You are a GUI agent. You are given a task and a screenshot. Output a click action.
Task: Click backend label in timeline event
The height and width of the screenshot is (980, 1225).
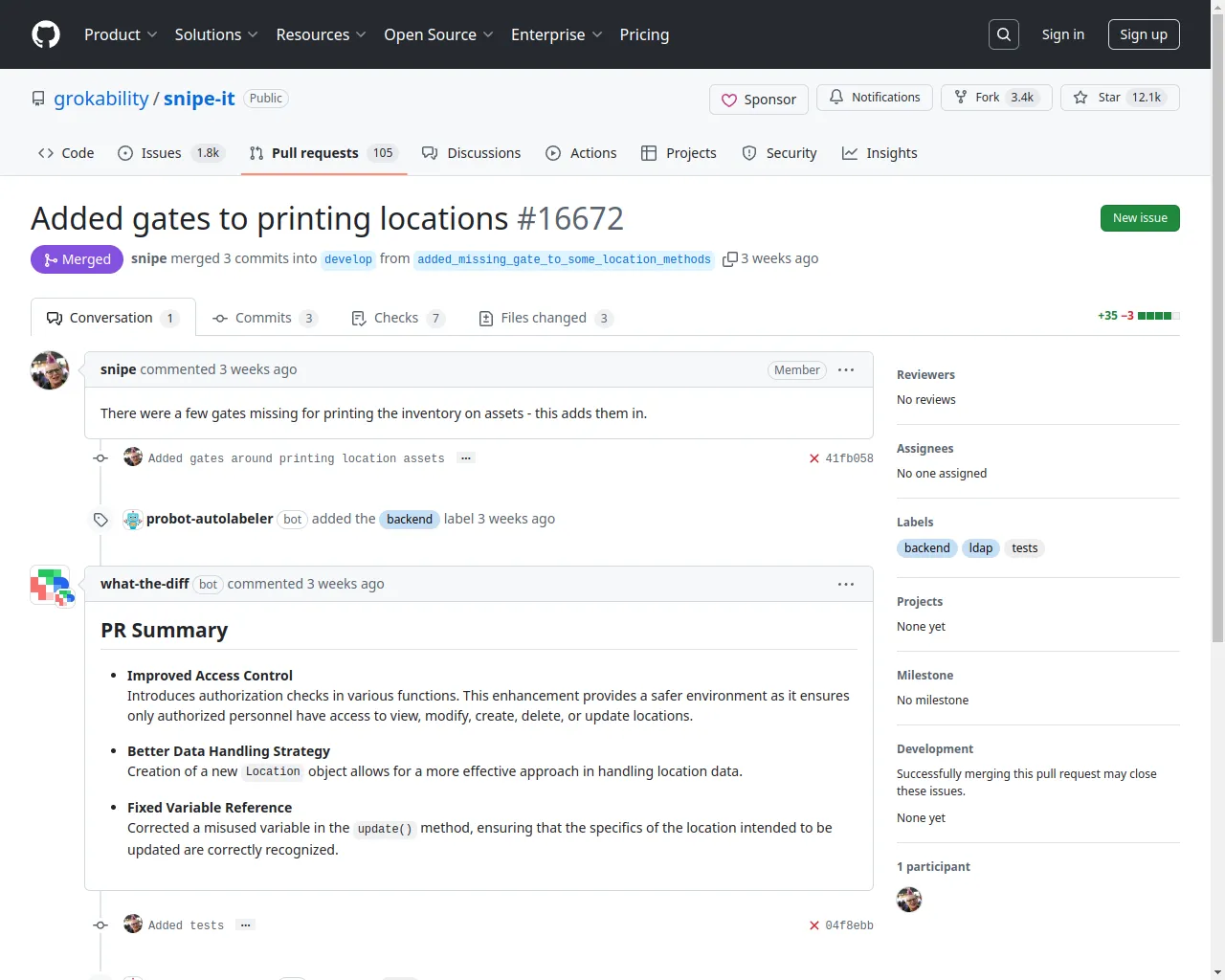[410, 520]
